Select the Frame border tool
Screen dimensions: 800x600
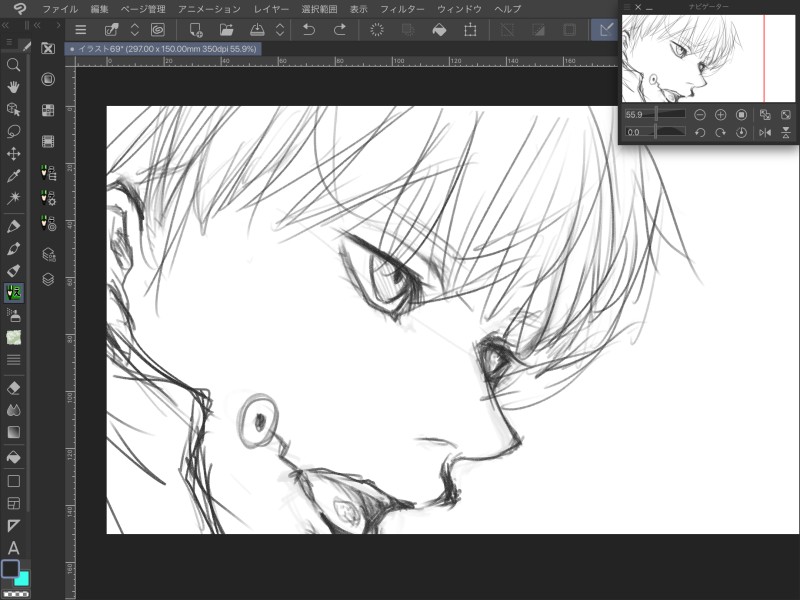(x=13, y=504)
